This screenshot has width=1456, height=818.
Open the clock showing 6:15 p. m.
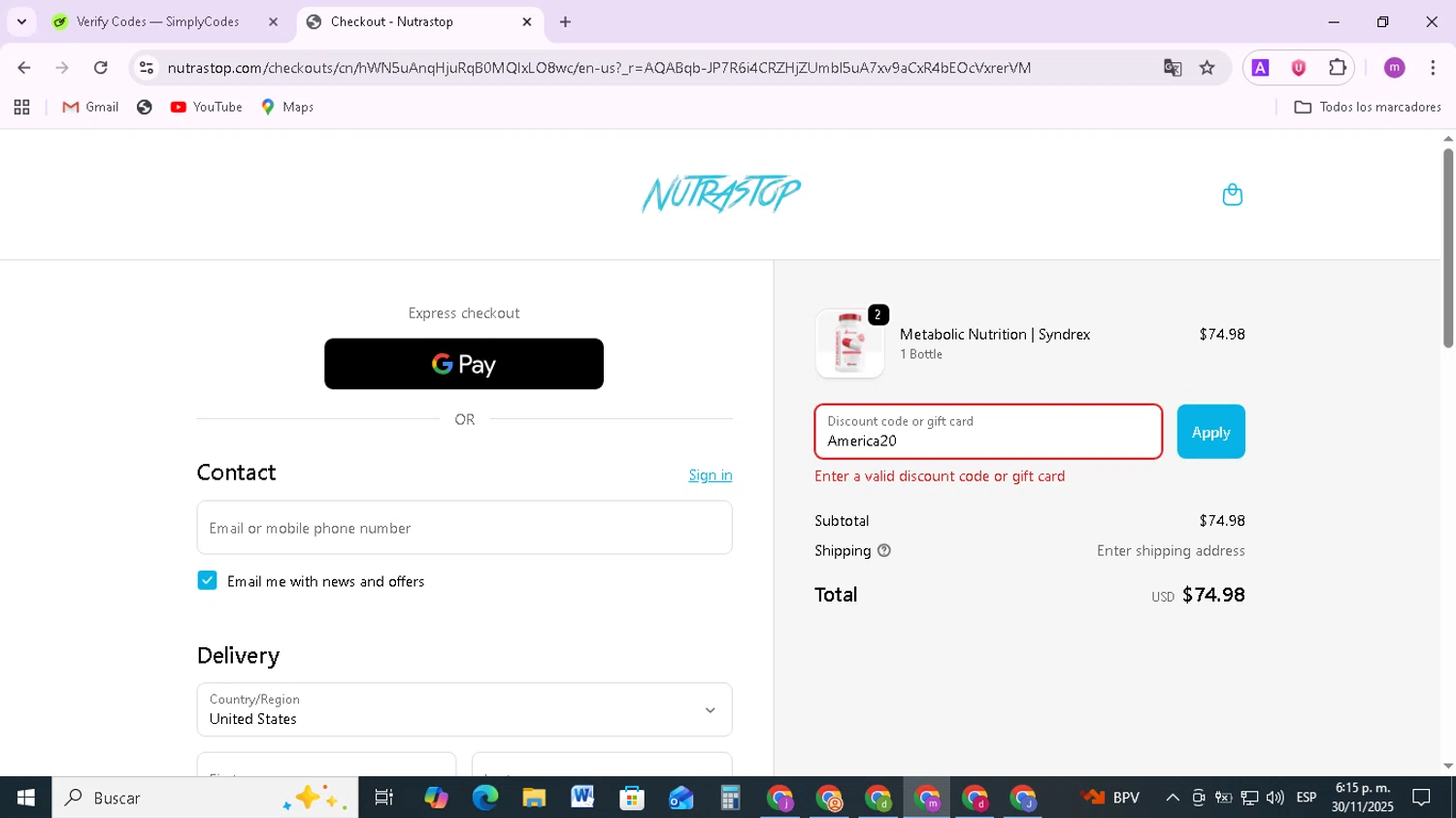(1363, 798)
